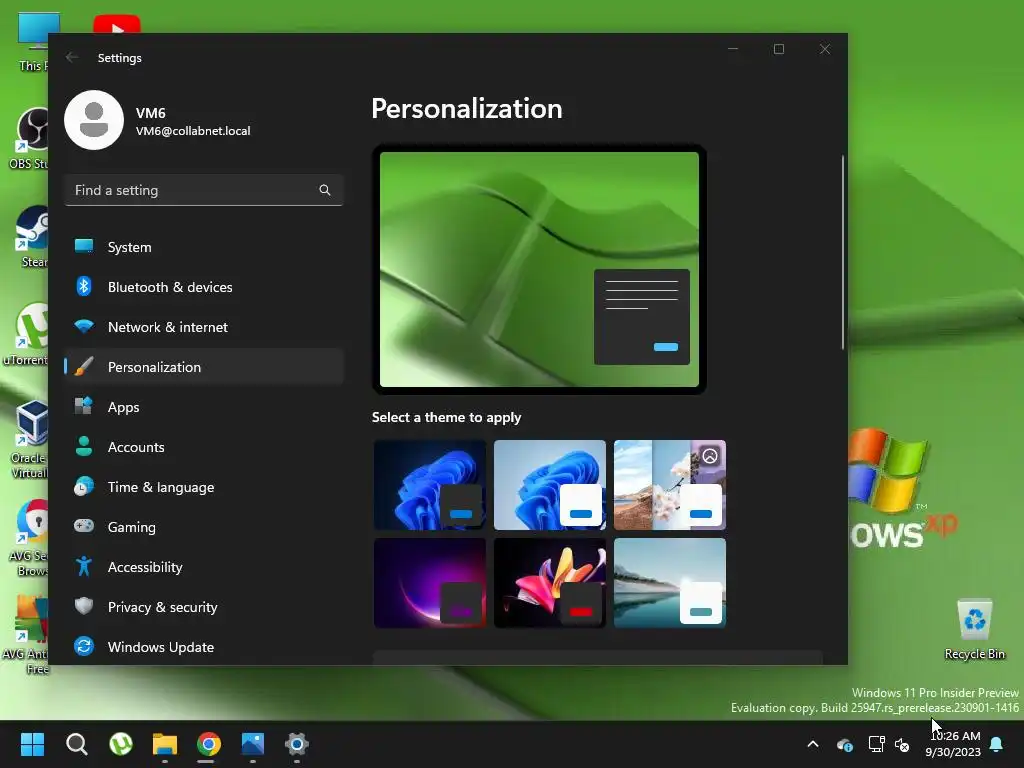
Task: Go to Gaming settings
Action: (x=204, y=526)
